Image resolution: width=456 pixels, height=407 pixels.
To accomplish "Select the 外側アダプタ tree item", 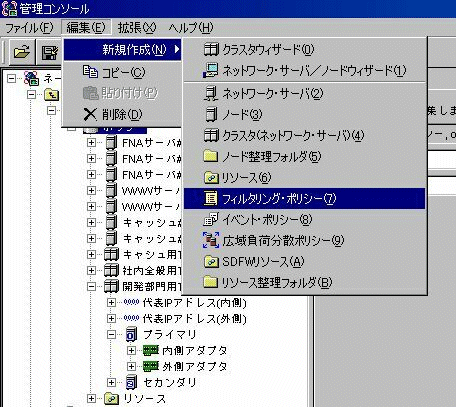I will [x=195, y=367].
